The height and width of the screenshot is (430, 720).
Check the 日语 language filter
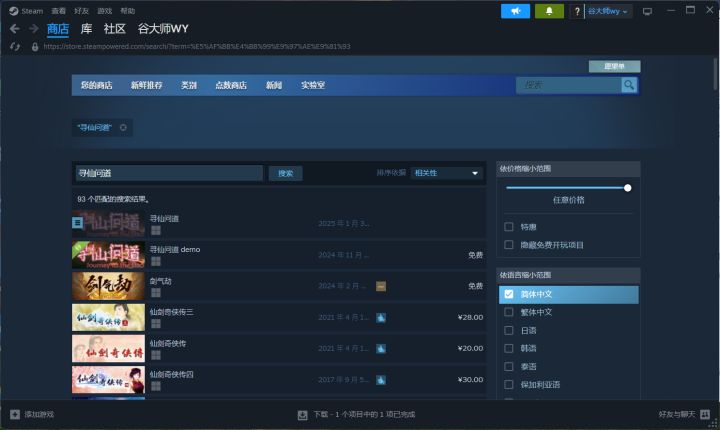click(509, 330)
